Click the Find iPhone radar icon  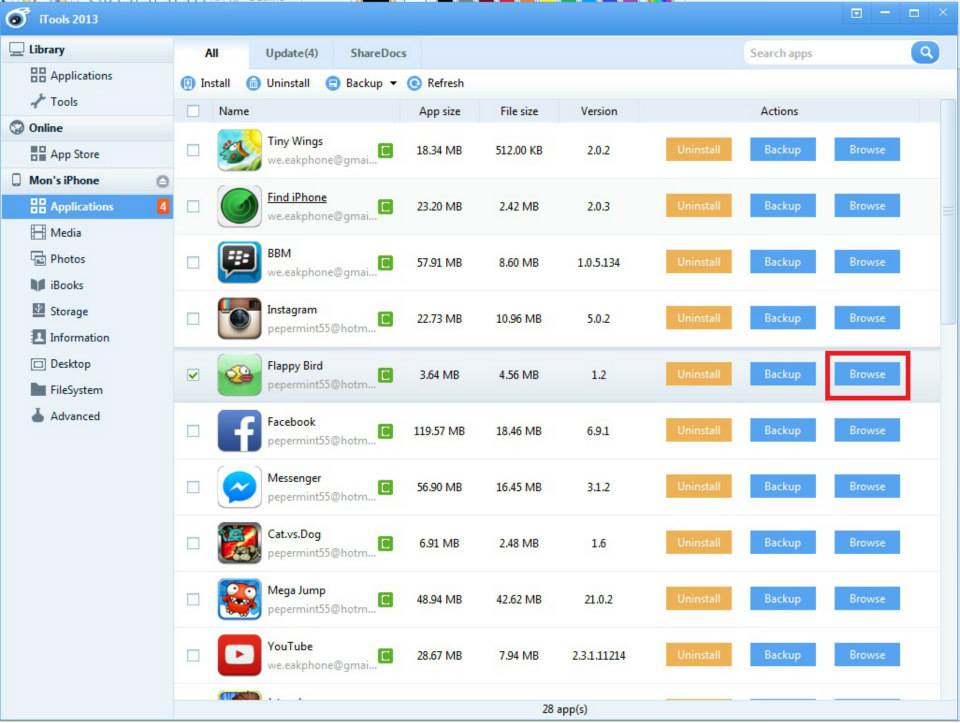click(239, 206)
